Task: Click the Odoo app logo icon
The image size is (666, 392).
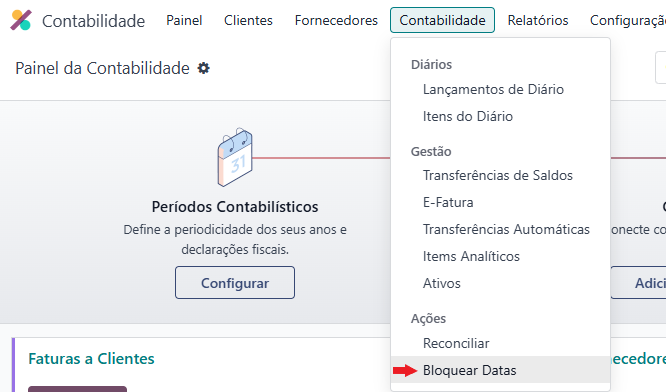Action: pyautogui.click(x=21, y=20)
